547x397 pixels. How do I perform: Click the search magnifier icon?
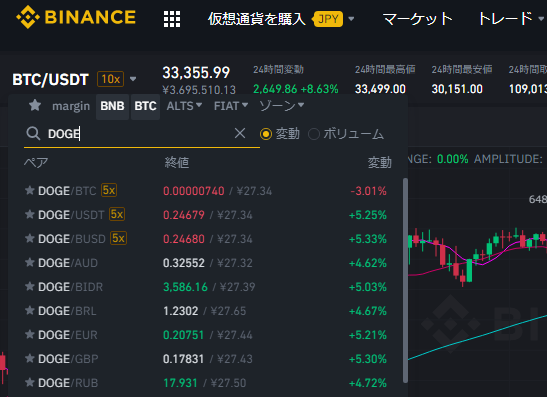tap(33, 133)
